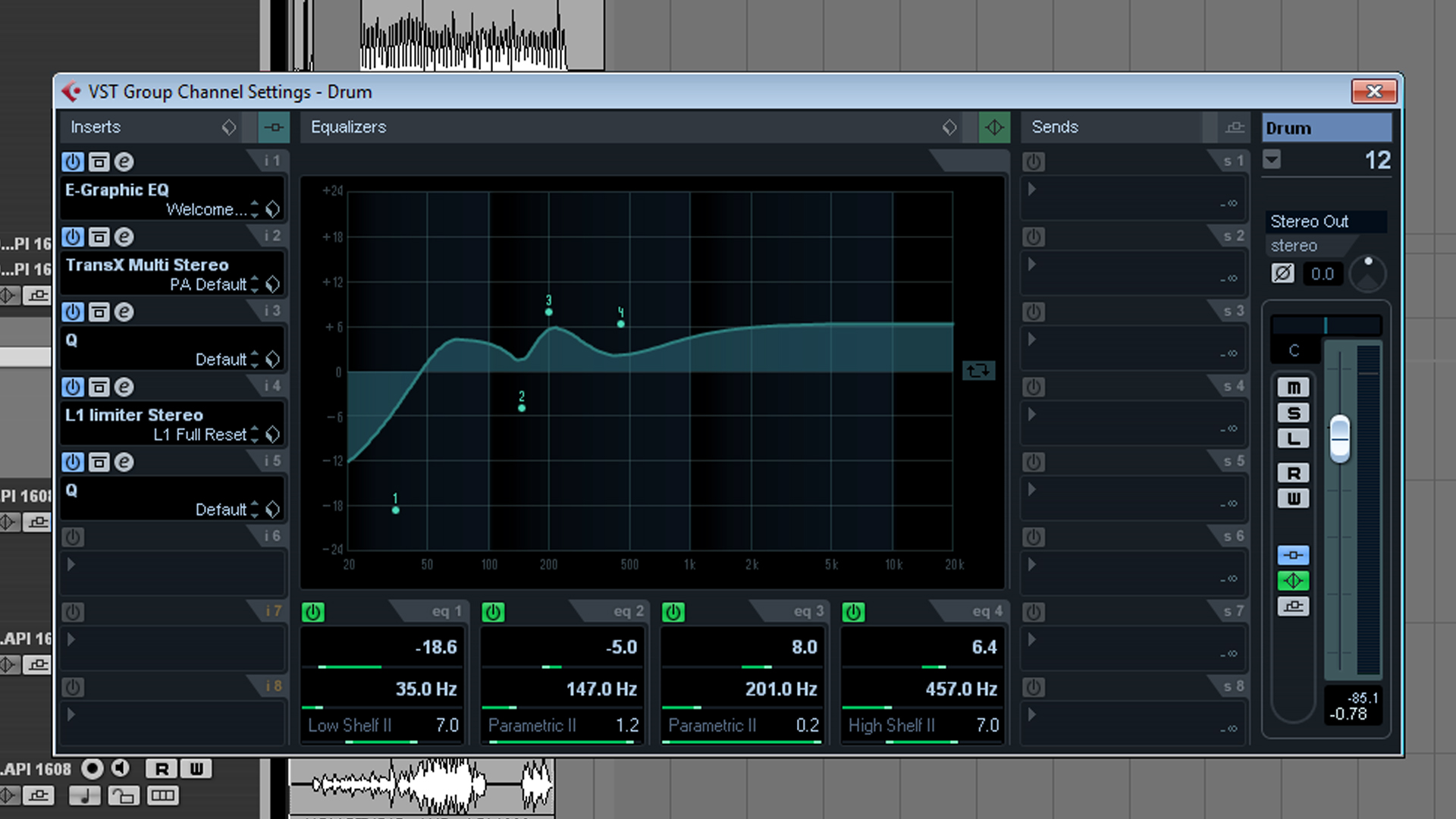Open Equalizers preset management icon
This screenshot has height=819, width=1456.
(x=949, y=127)
